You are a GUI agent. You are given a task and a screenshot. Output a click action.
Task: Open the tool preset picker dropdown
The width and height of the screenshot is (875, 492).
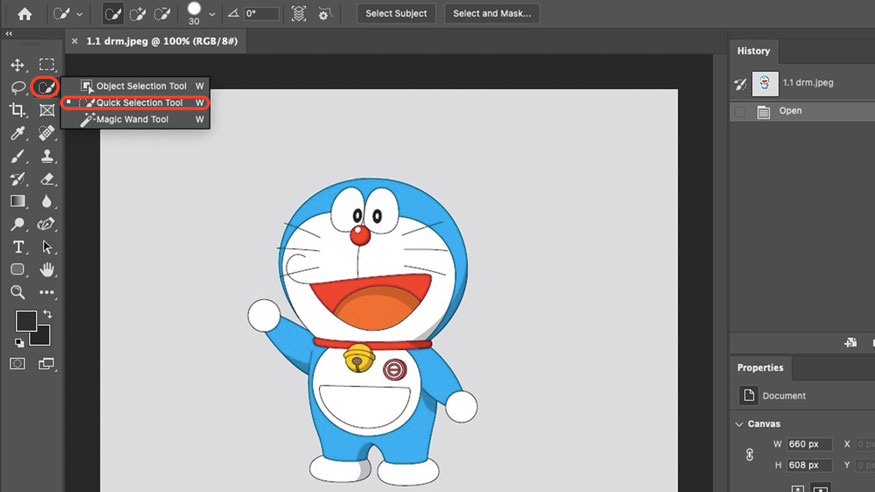click(x=80, y=14)
